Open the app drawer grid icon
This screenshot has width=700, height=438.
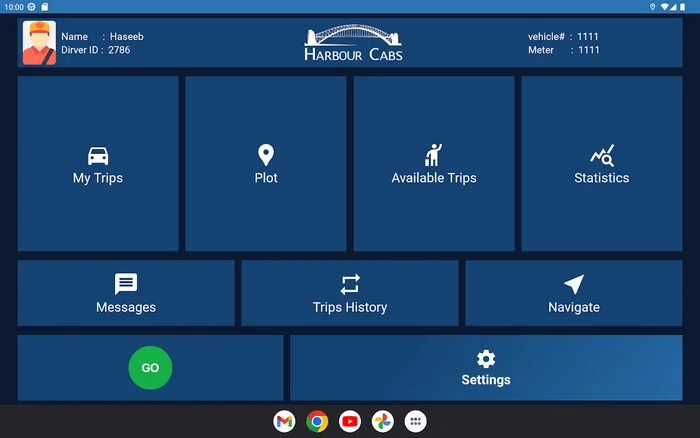coord(416,421)
